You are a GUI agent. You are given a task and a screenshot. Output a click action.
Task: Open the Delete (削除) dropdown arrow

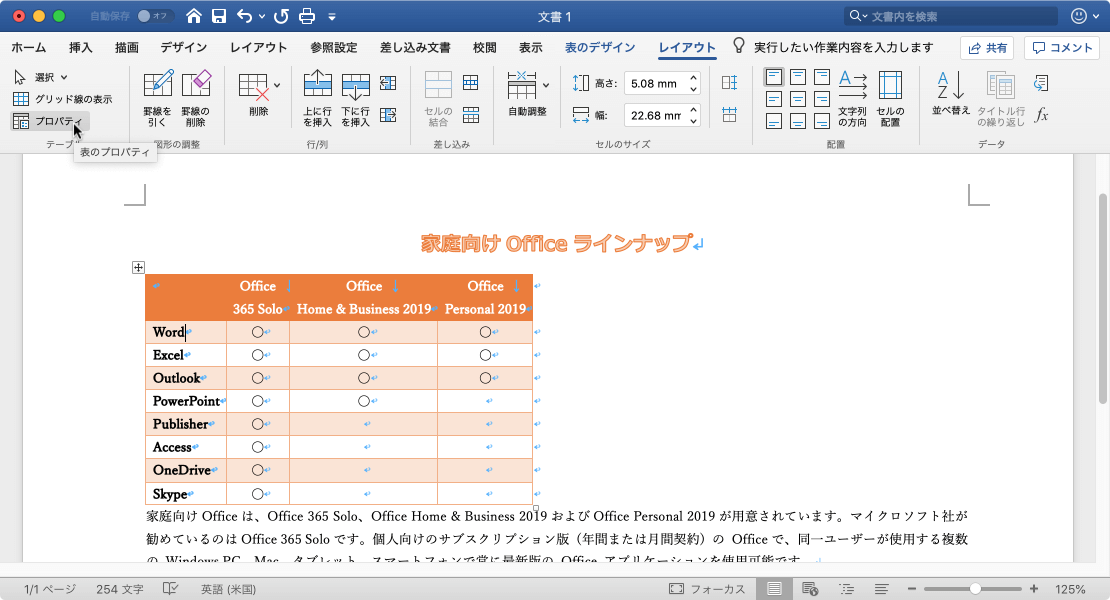click(x=277, y=85)
